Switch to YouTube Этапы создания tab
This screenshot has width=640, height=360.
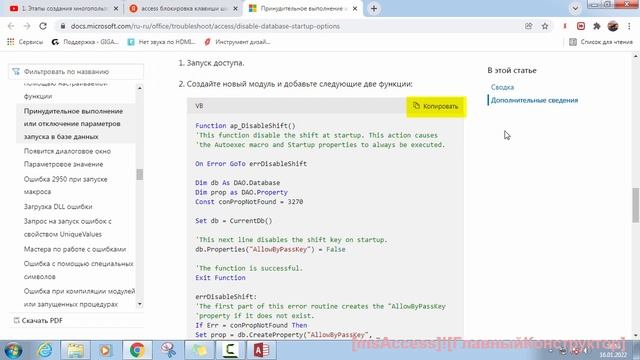[63, 9]
